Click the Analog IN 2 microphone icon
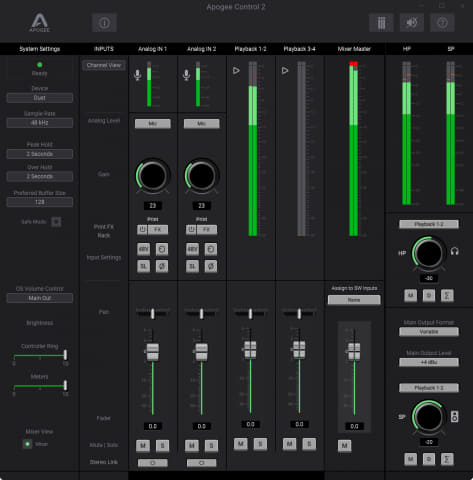The width and height of the screenshot is (473, 480). click(x=186, y=75)
